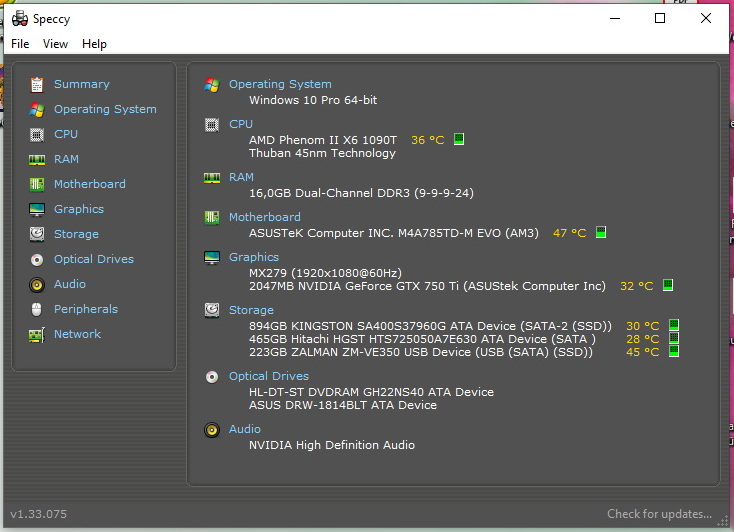This screenshot has height=532, width=734.
Task: Click the Graphics heading link in main panel
Action: pyautogui.click(x=254, y=257)
